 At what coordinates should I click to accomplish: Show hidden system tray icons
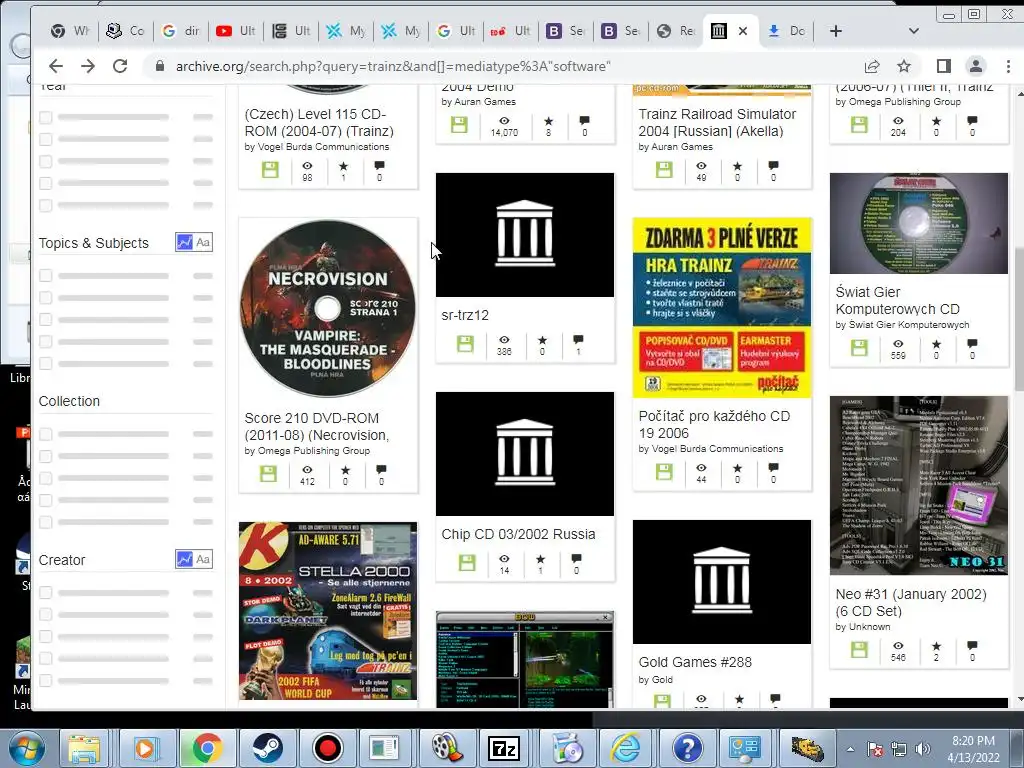click(850, 749)
